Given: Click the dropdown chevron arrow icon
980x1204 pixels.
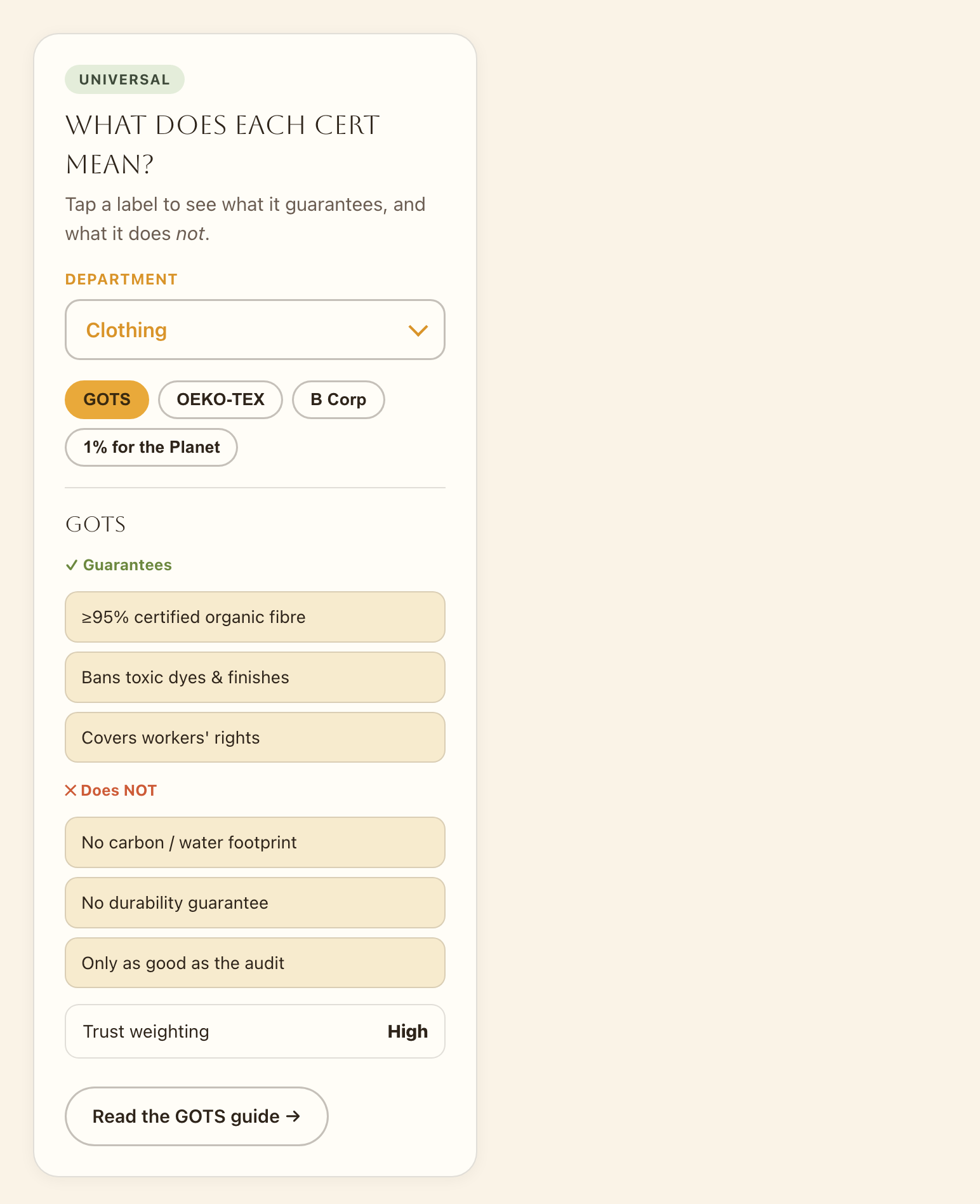Looking at the screenshot, I should click(418, 331).
